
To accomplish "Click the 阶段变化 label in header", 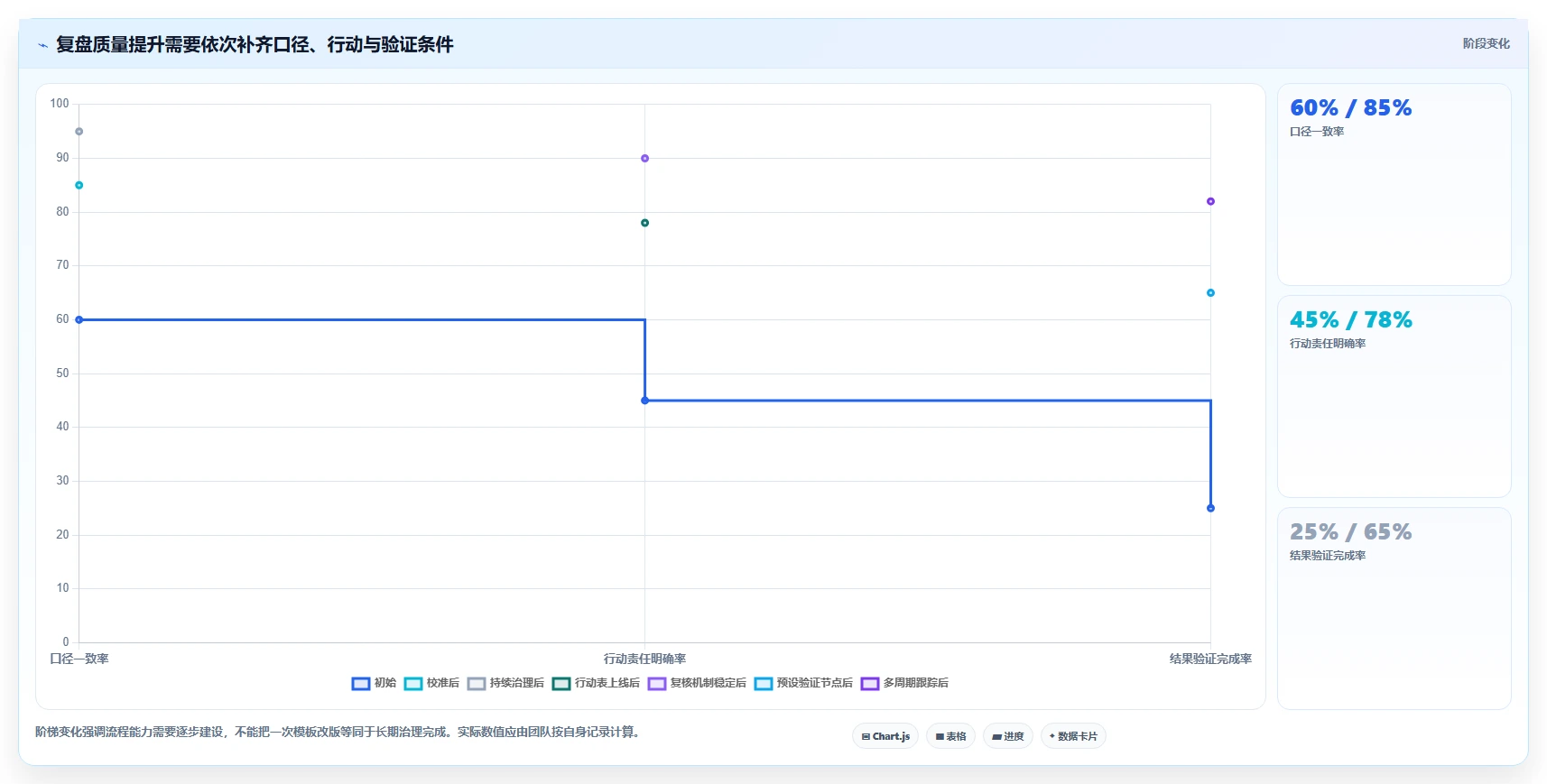I will point(1486,43).
